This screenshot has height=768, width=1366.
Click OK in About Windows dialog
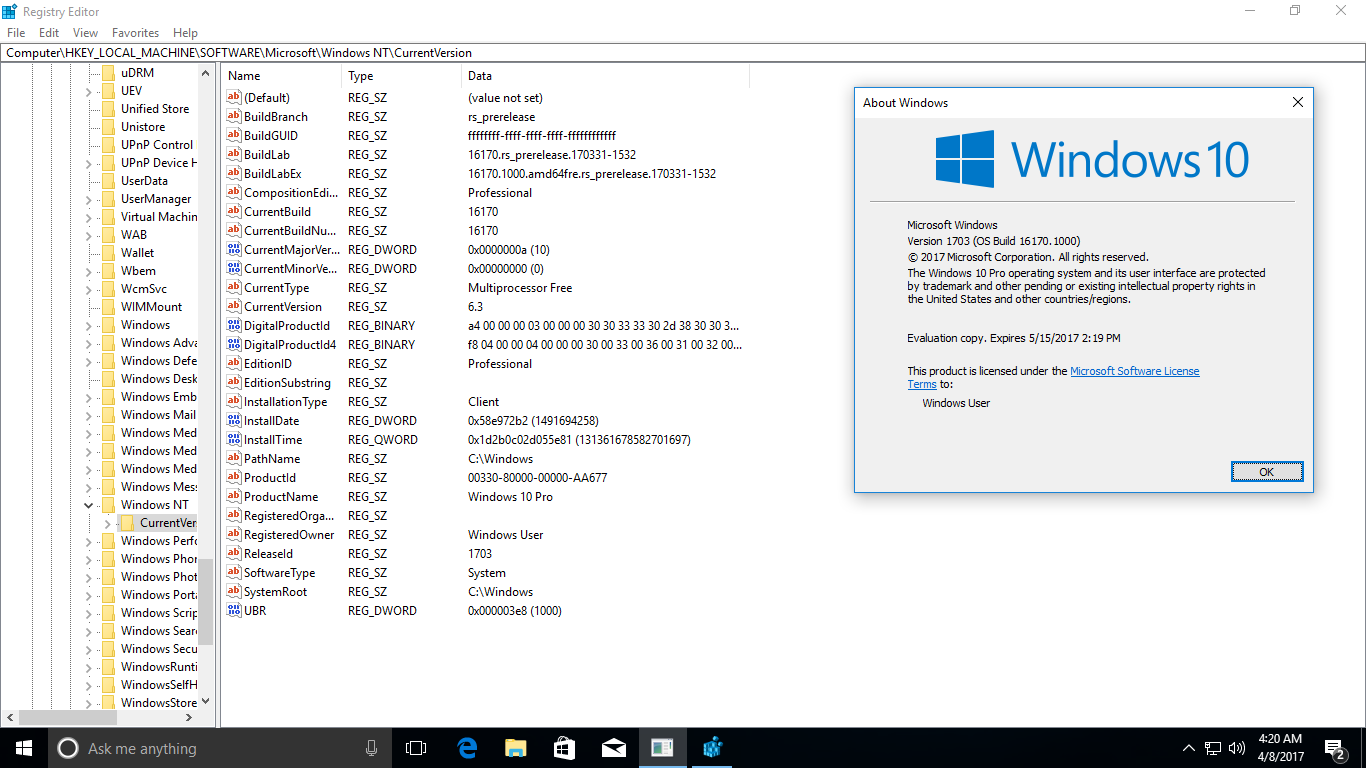(1266, 472)
